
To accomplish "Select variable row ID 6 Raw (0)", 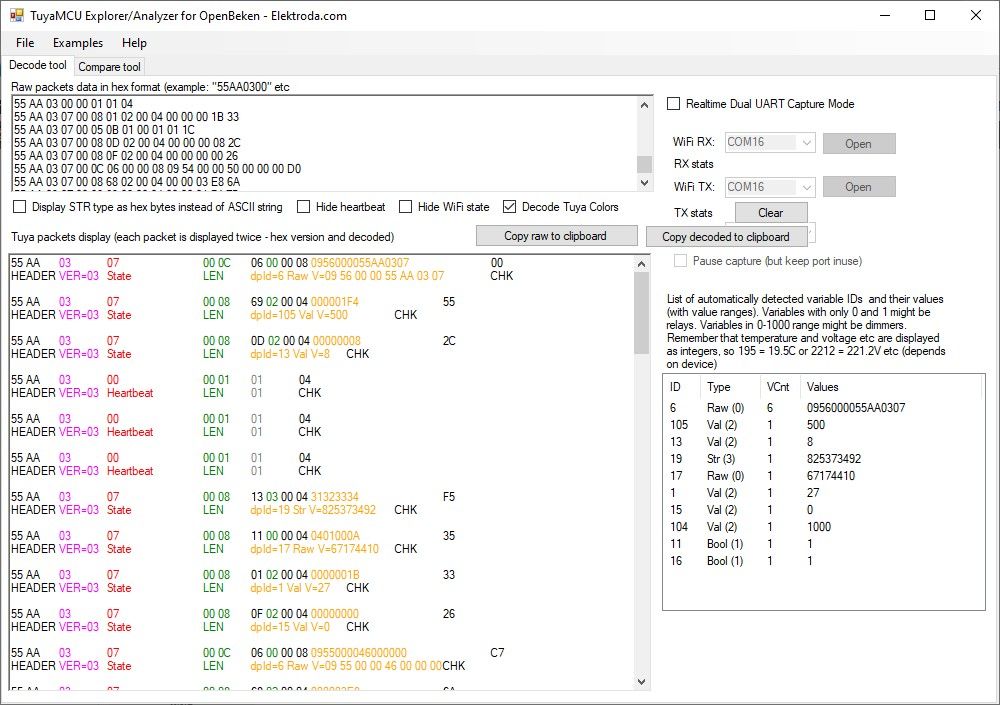I will point(823,408).
